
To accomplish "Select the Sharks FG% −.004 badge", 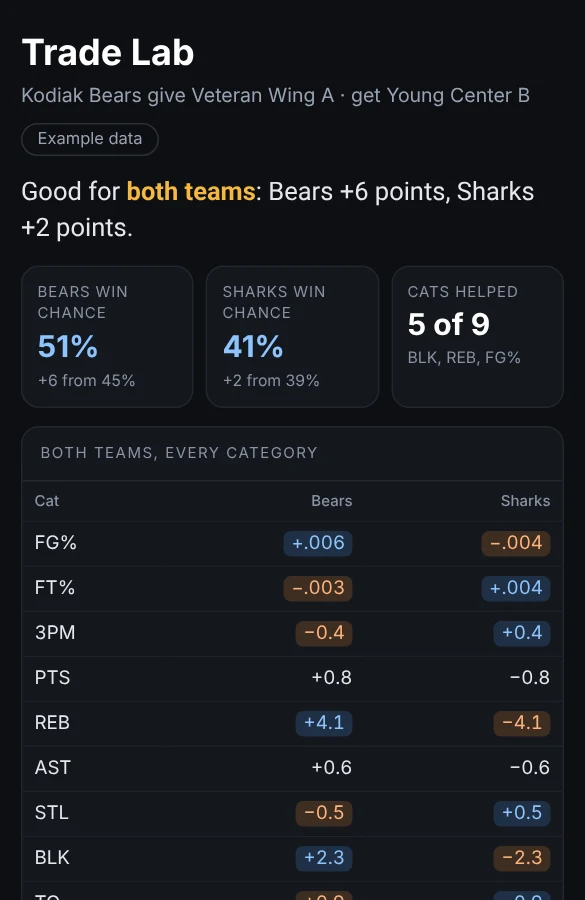I will 516,543.
